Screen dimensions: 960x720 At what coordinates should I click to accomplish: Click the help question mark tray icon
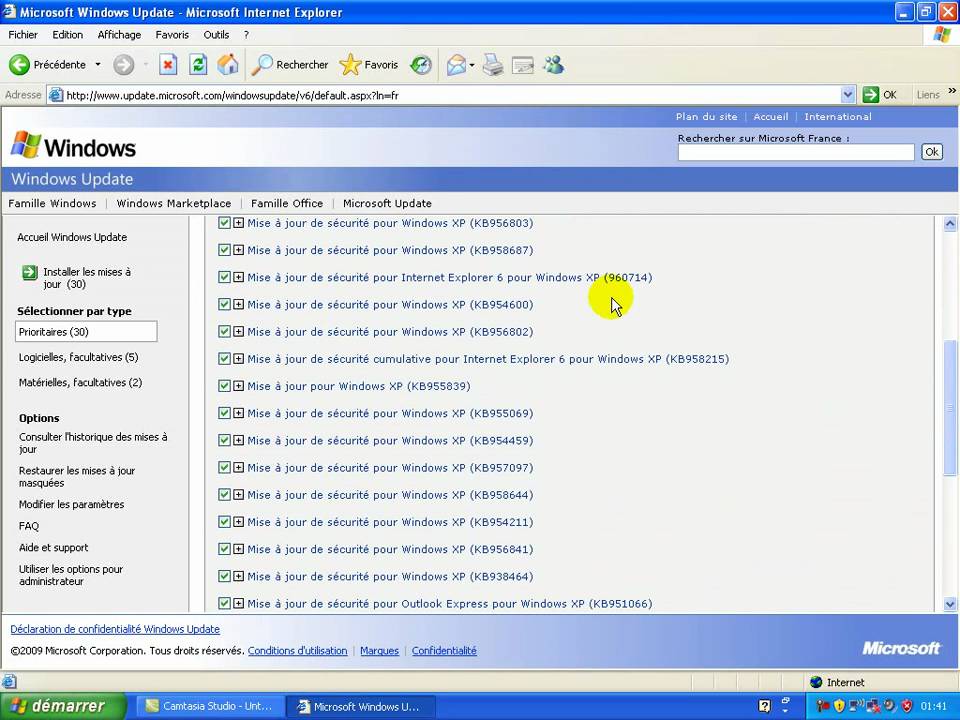[x=765, y=706]
